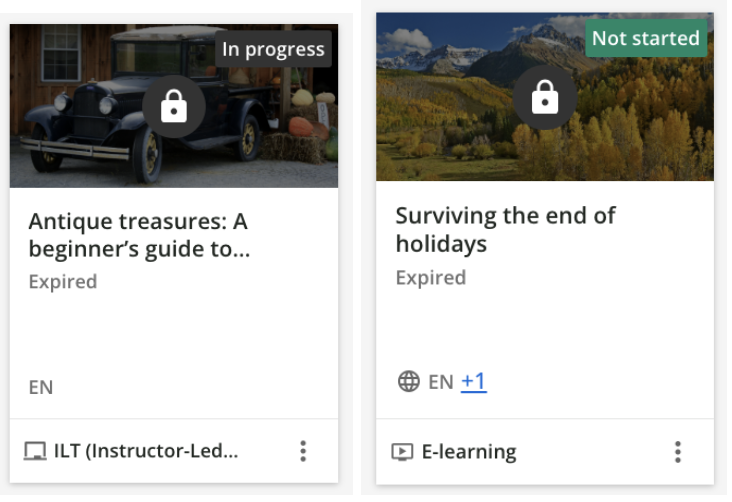The width and height of the screenshot is (732, 502).
Task: Click the lock icon on the mountain image
Action: pos(545,97)
